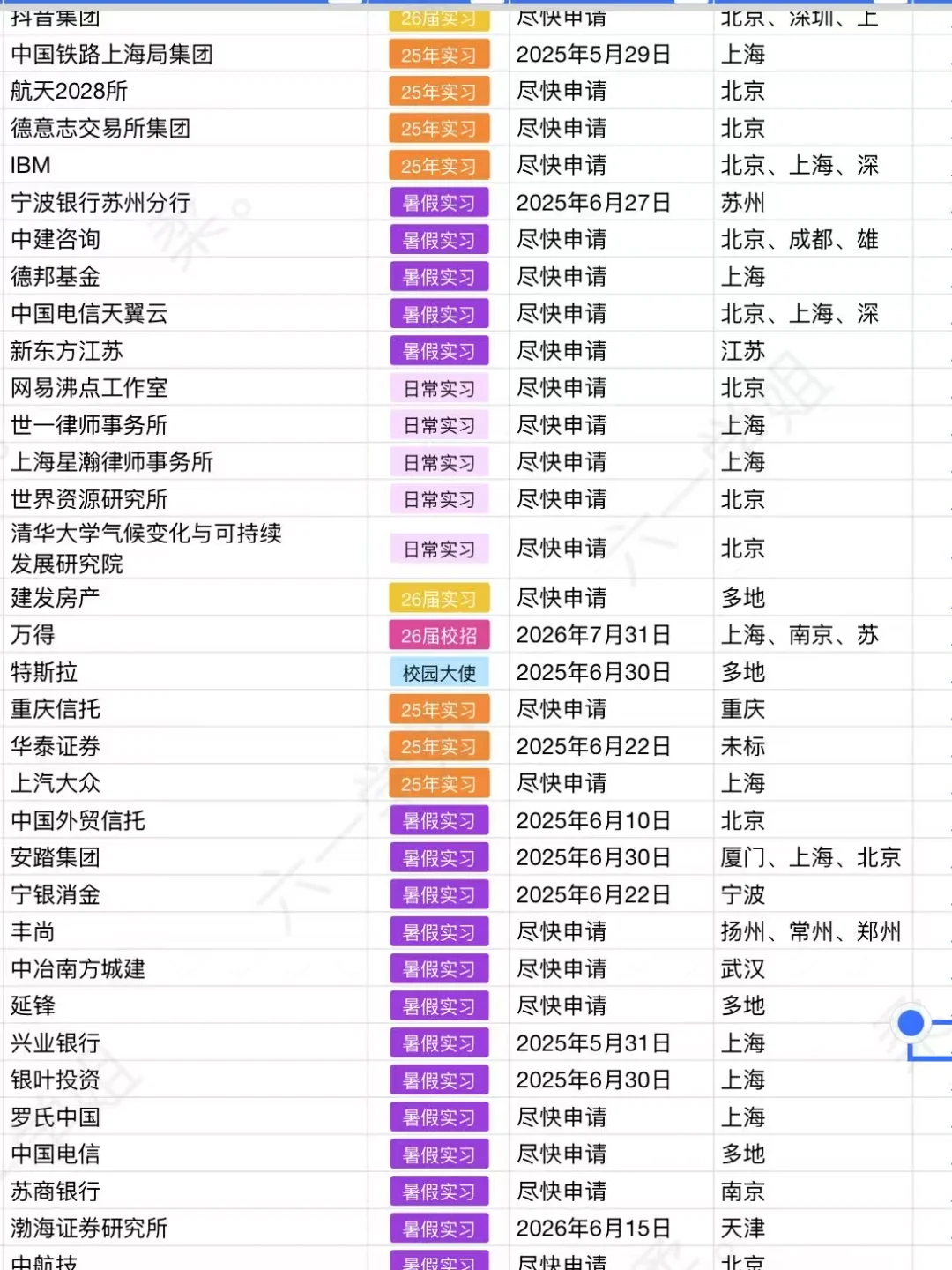Click the 校园大使 tag
952x1270 pixels.
pyautogui.click(x=438, y=673)
